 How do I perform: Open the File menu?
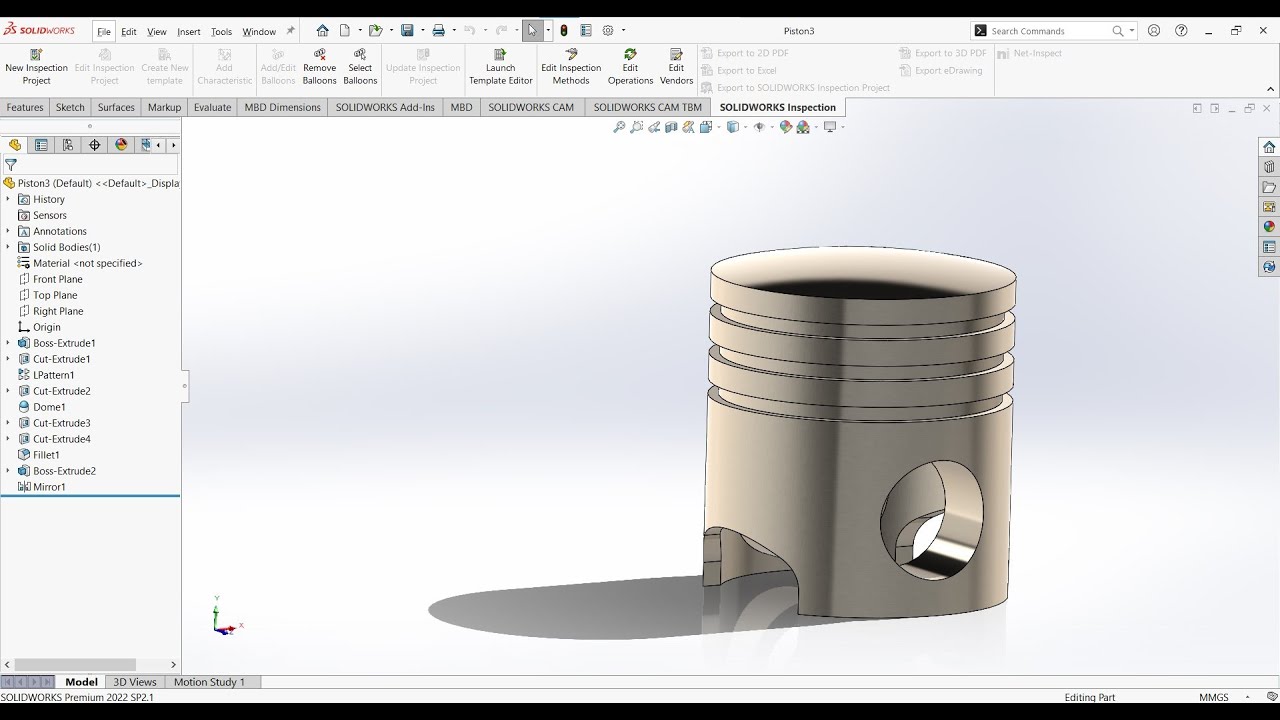click(104, 31)
